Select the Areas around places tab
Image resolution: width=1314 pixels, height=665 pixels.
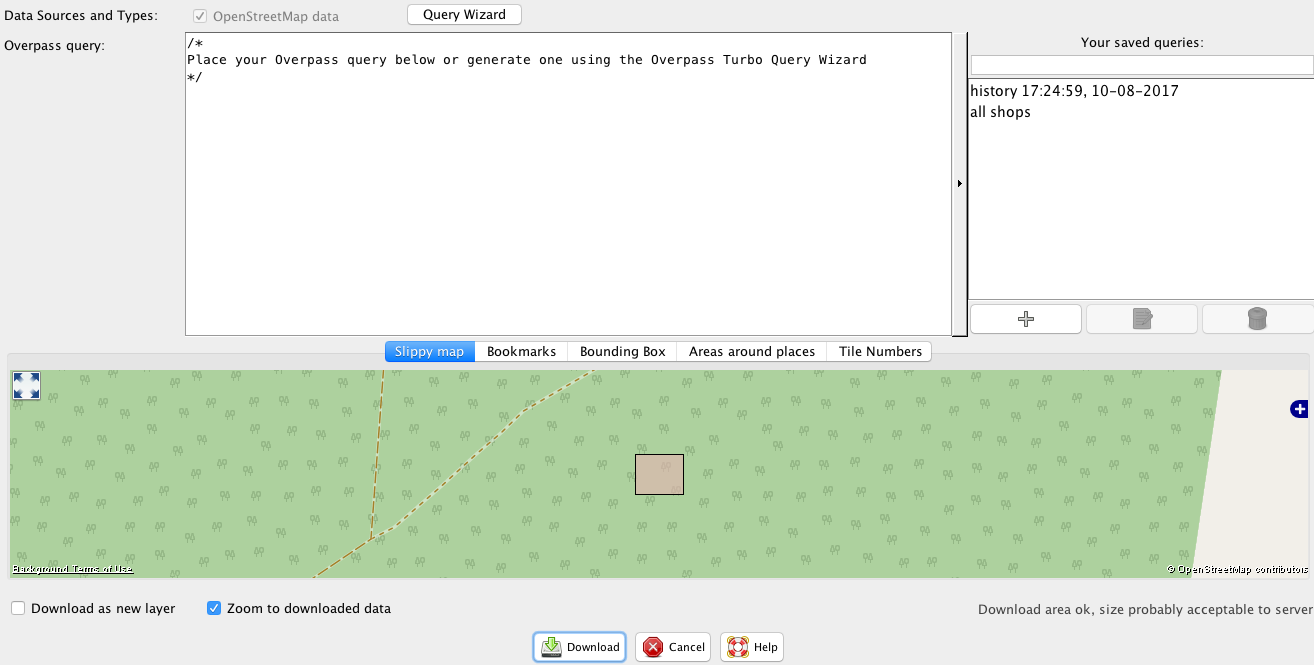click(x=751, y=351)
